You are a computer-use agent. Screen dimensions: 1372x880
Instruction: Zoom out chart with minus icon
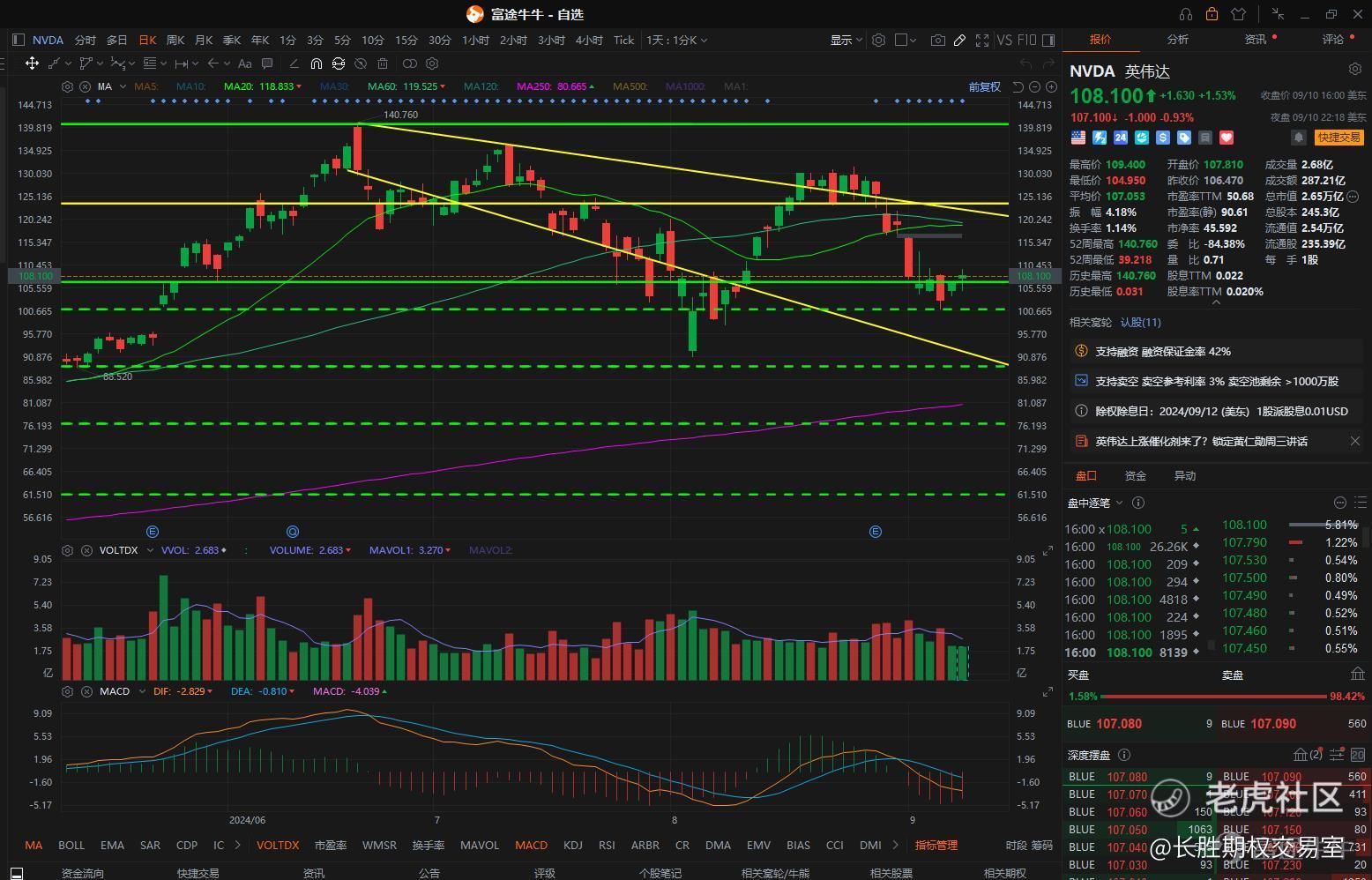pyautogui.click(x=1035, y=86)
